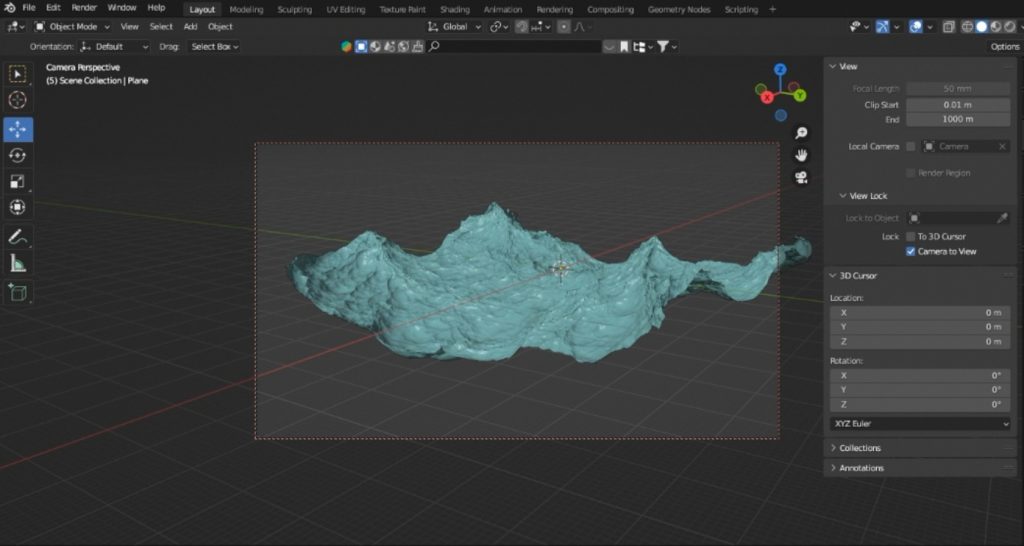Click the Options button
The height and width of the screenshot is (546, 1024).
1004,46
